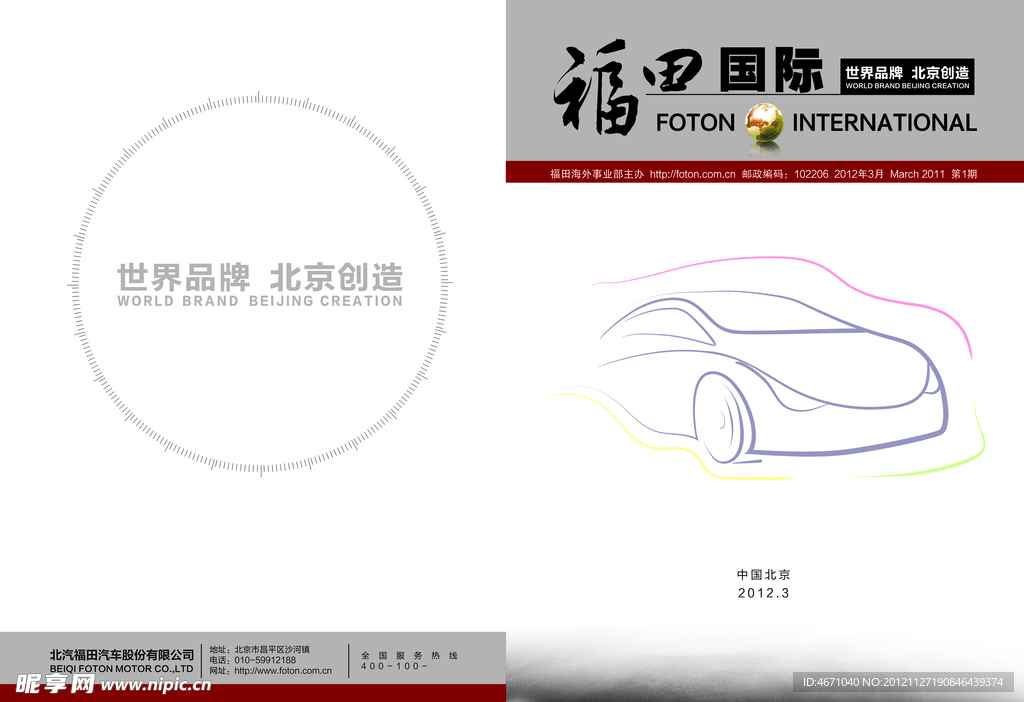
Task: Click the calligraphy 福田 brush logo
Action: pos(628,88)
